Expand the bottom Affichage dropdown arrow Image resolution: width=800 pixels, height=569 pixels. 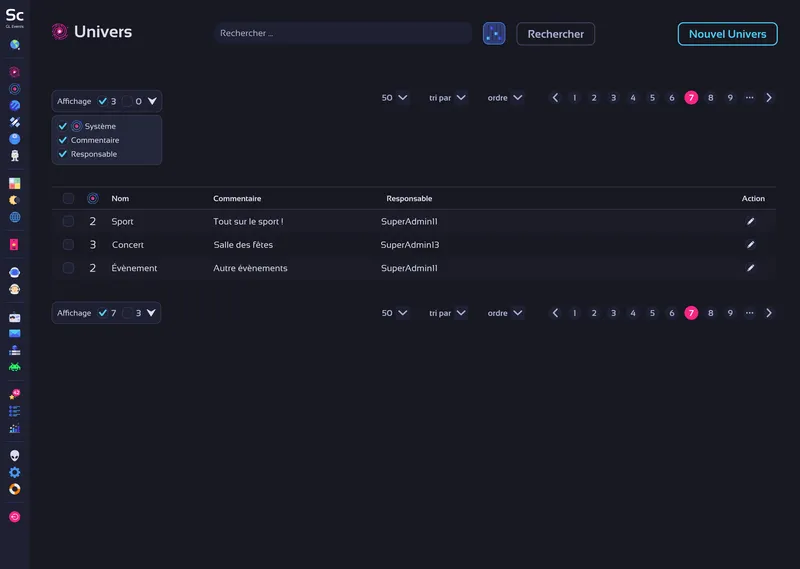click(152, 313)
